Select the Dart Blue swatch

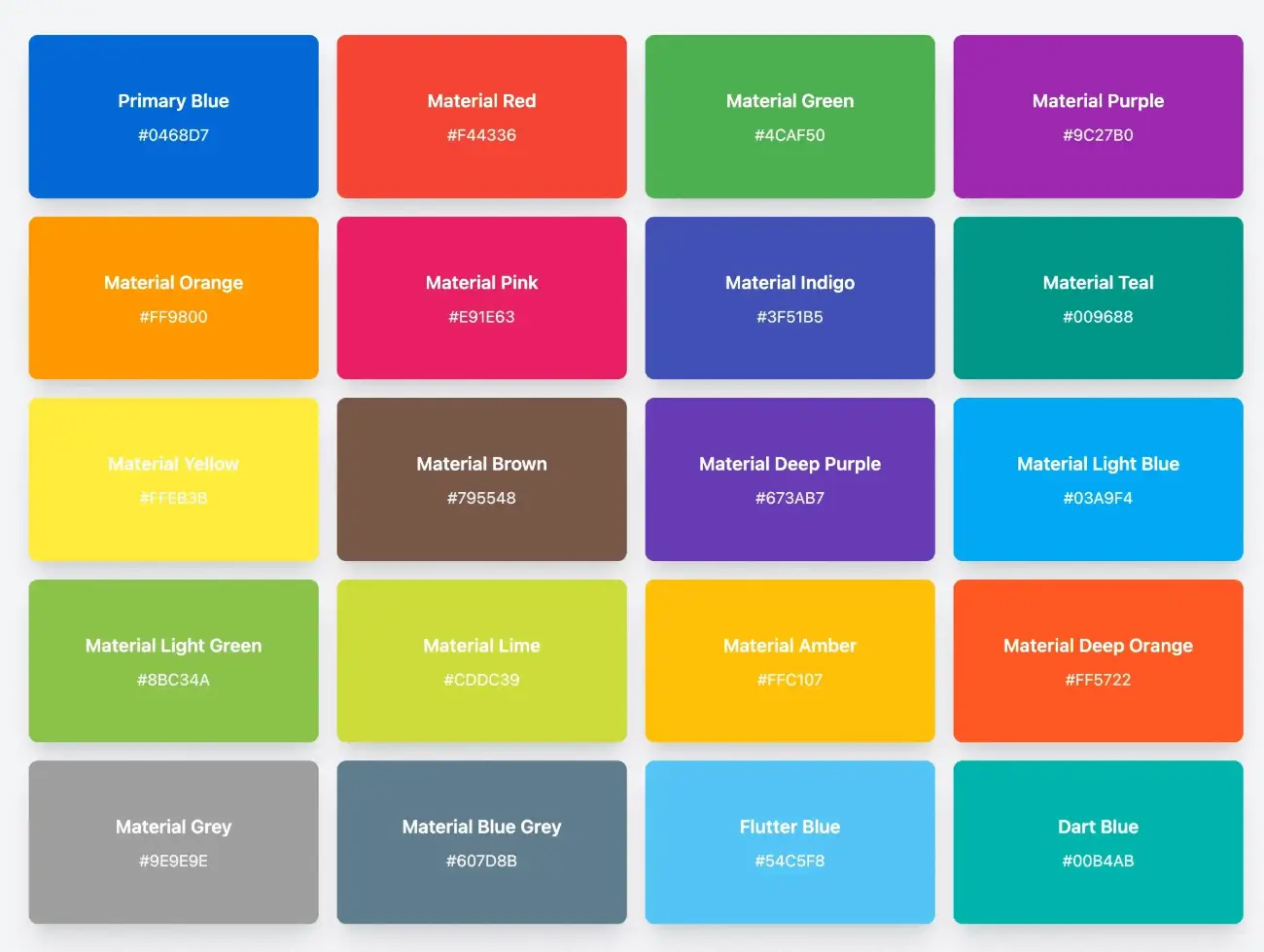(x=1098, y=842)
